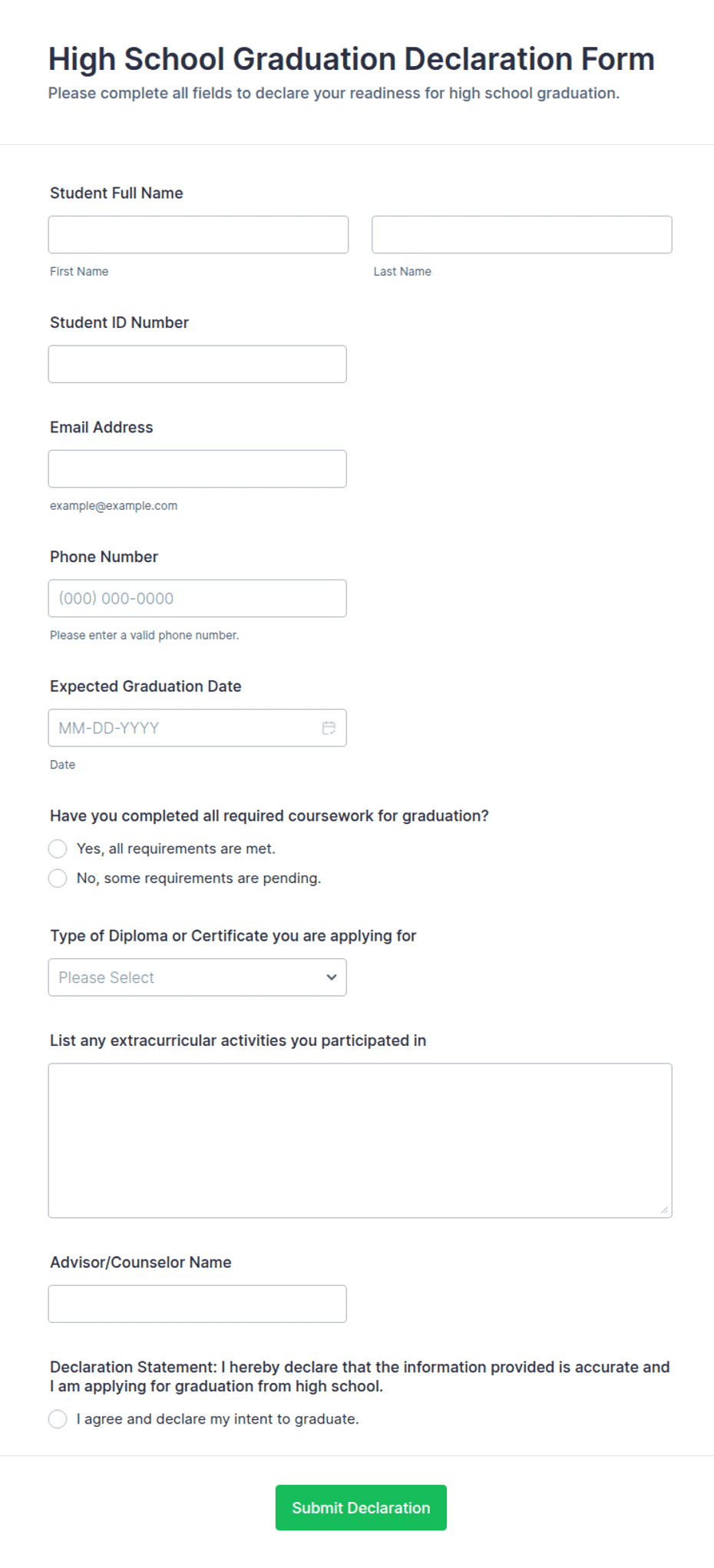Image resolution: width=714 pixels, height=1568 pixels.
Task: Select 'Yes, all requirements are met'
Action: point(58,849)
